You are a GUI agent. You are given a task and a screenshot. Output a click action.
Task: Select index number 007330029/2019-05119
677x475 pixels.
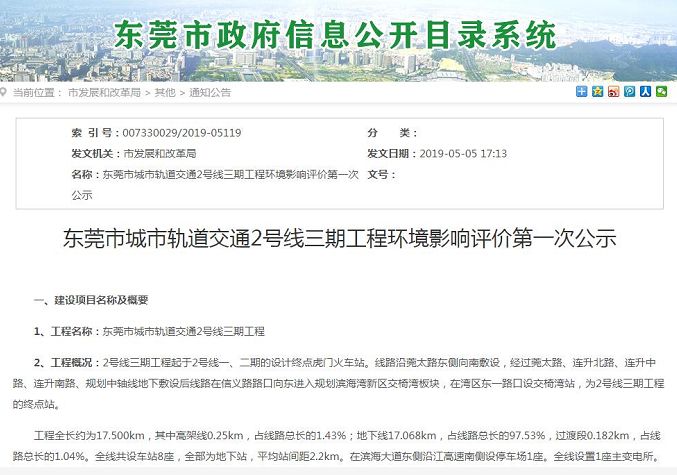[182, 133]
